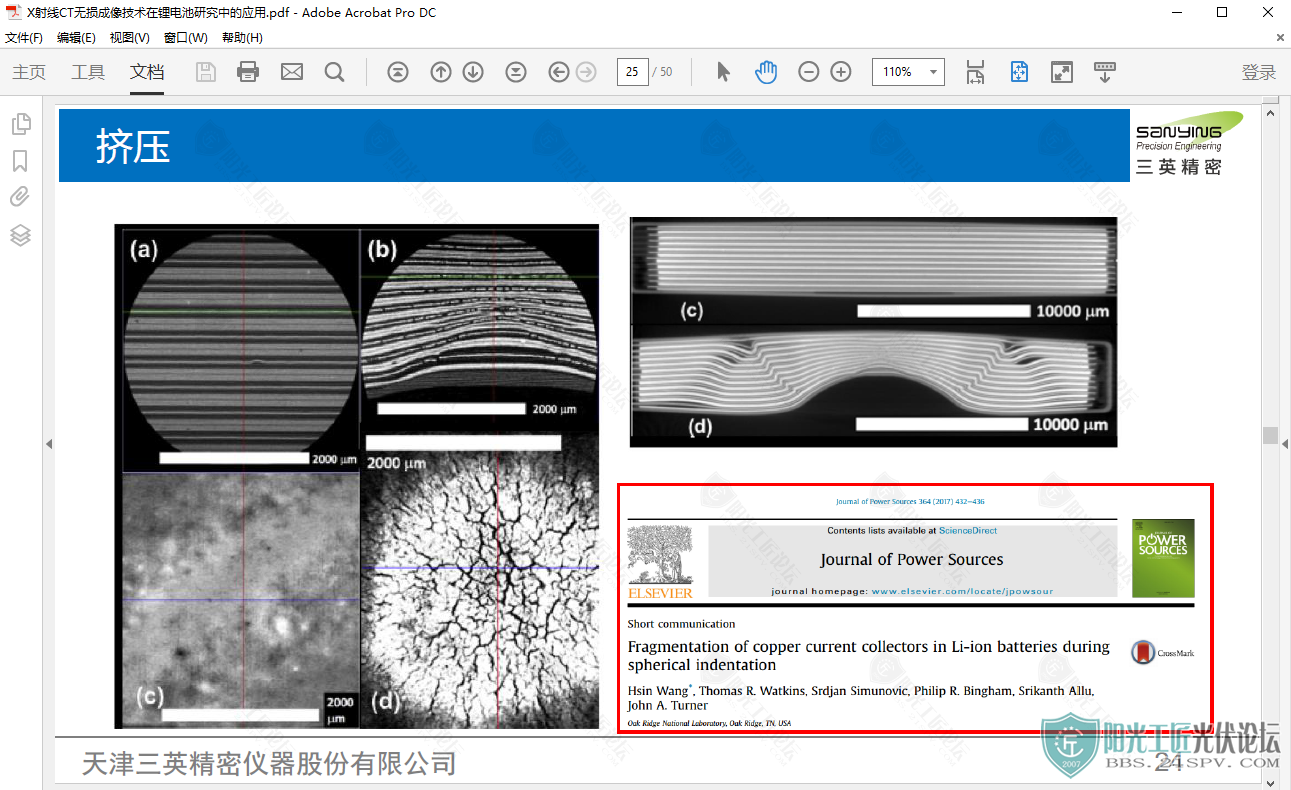
Task: Open the Bookmarks panel
Action: pyautogui.click(x=20, y=161)
